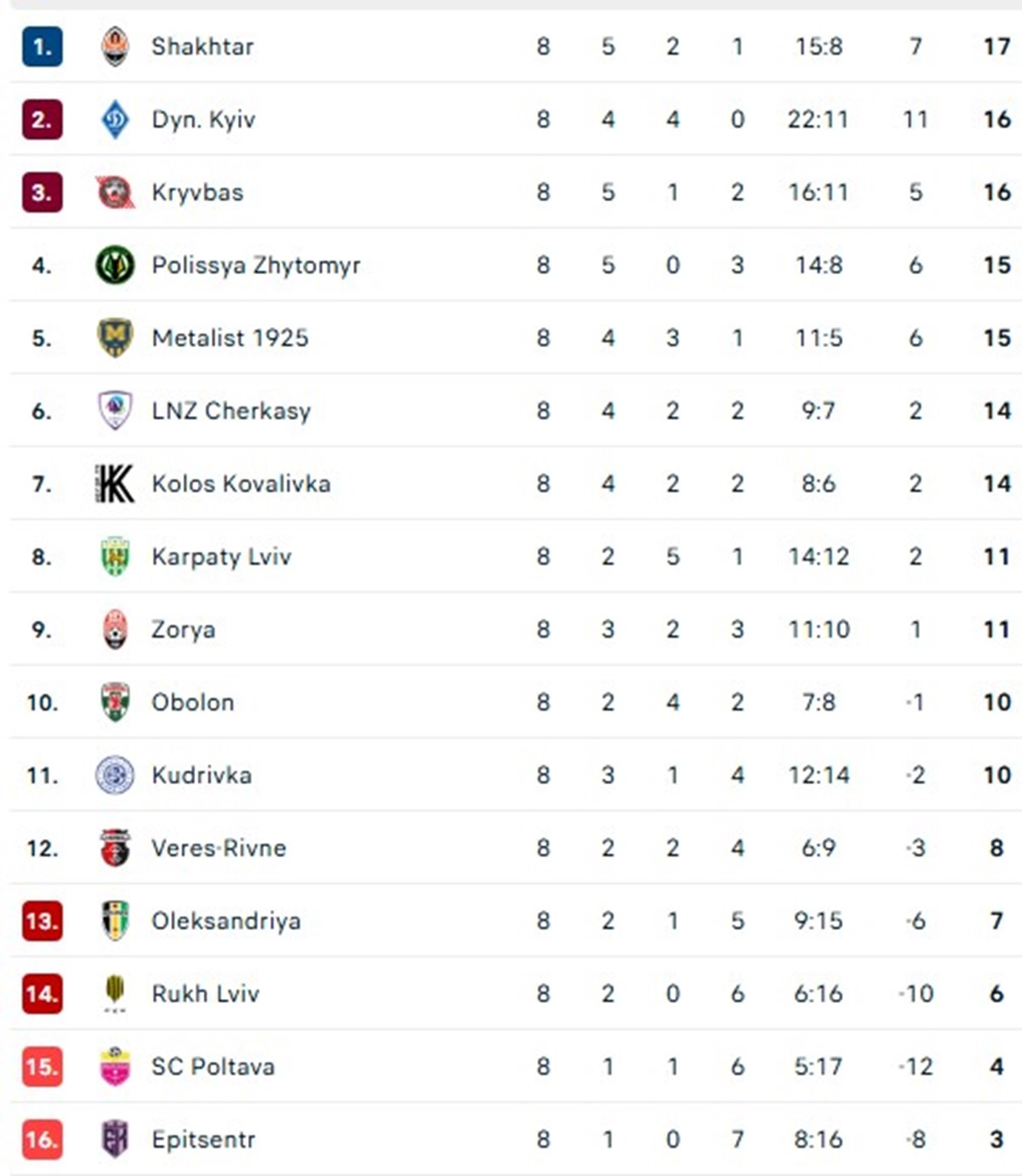
Task: Open the Veres-Rivne team page link
Action: pyautogui.click(x=219, y=848)
